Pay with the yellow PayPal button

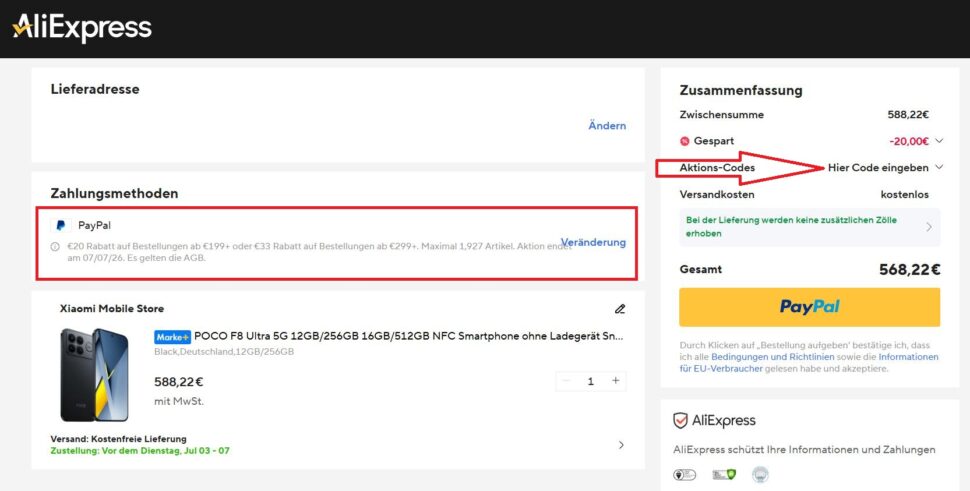tap(809, 307)
